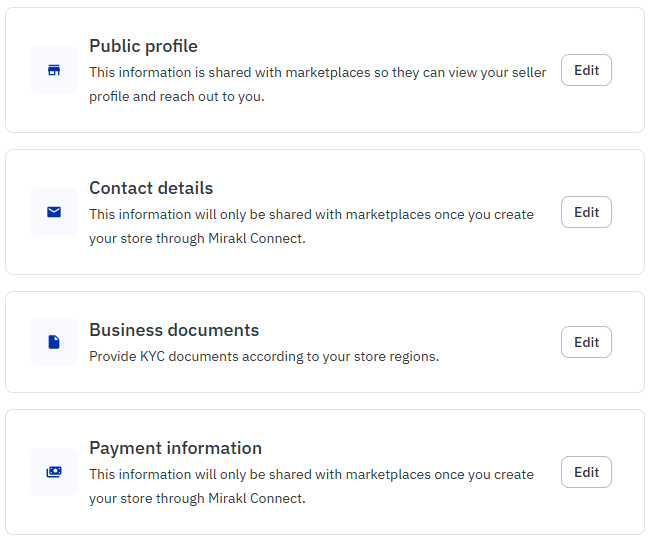Click the Payment information heading

[175, 448]
